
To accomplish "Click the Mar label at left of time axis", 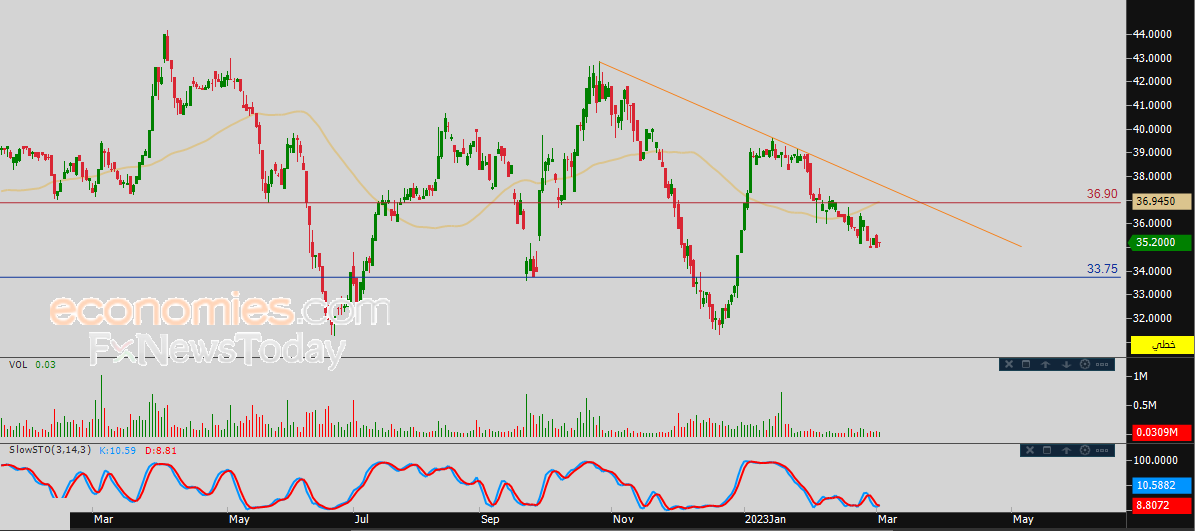I will click(x=103, y=520).
